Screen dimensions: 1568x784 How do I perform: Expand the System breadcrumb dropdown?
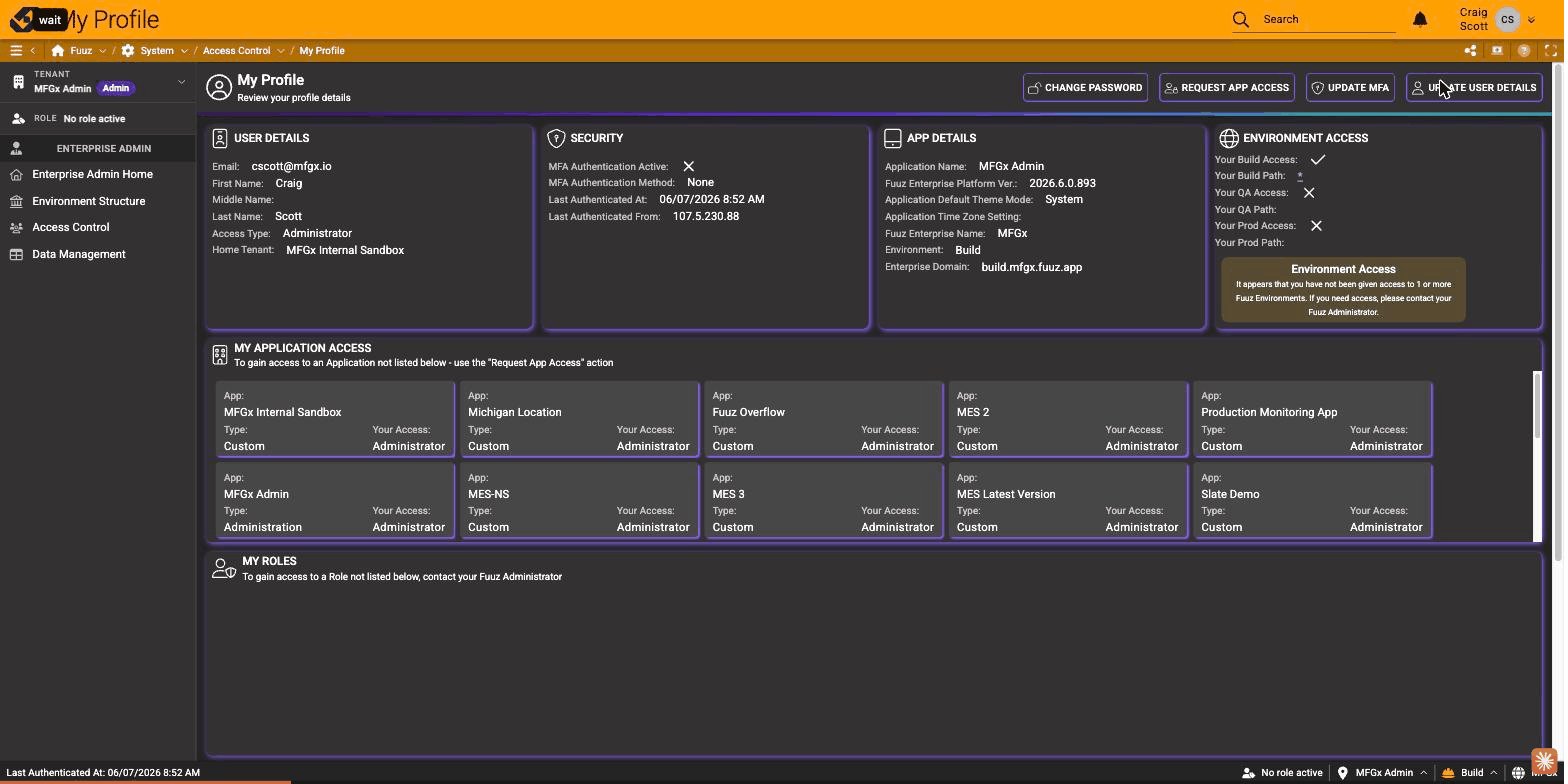(184, 50)
